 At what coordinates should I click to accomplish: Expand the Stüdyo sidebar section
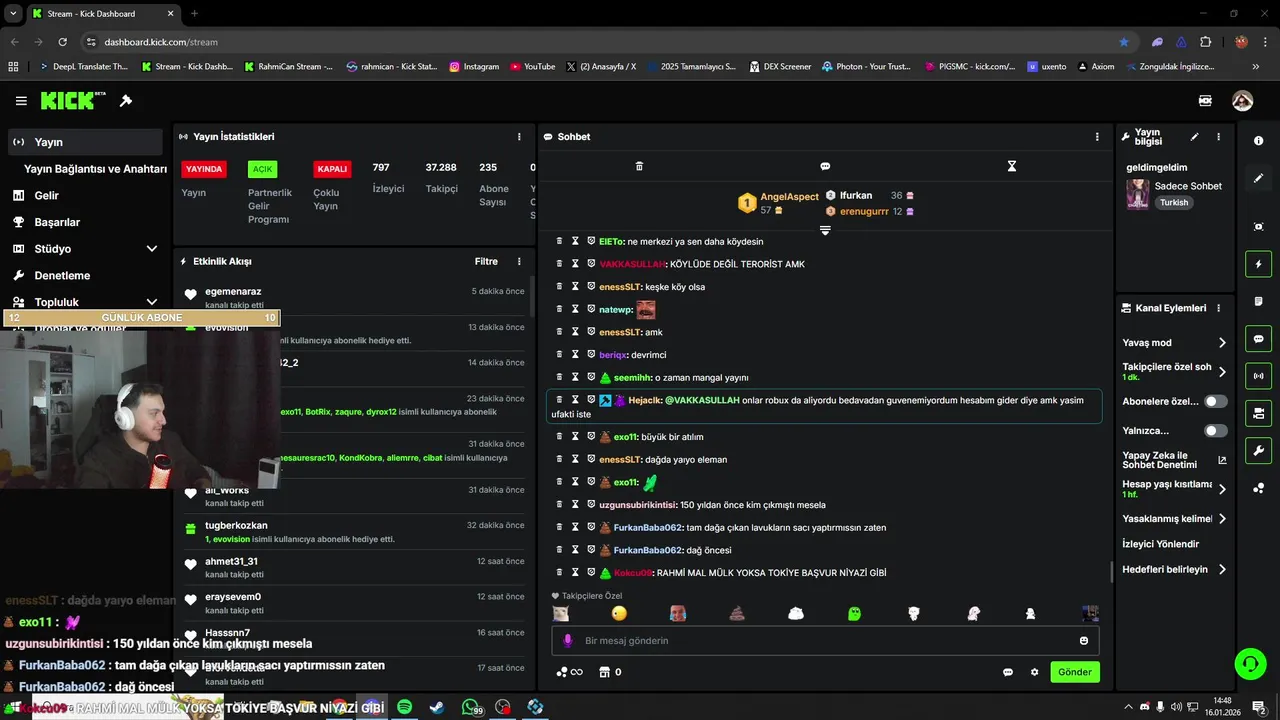[152, 249]
